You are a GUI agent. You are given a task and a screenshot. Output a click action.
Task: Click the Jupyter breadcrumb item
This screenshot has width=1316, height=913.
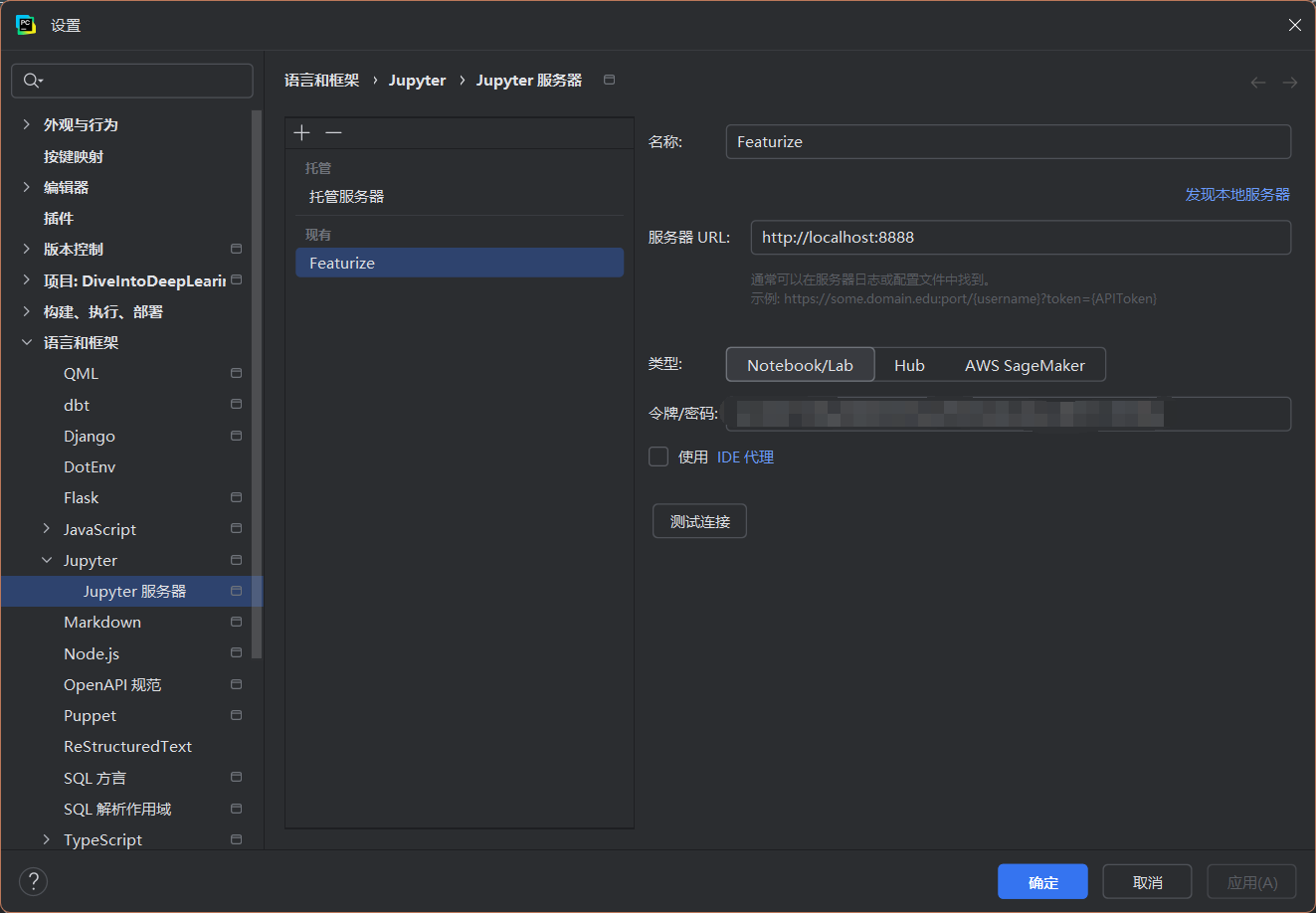click(417, 80)
